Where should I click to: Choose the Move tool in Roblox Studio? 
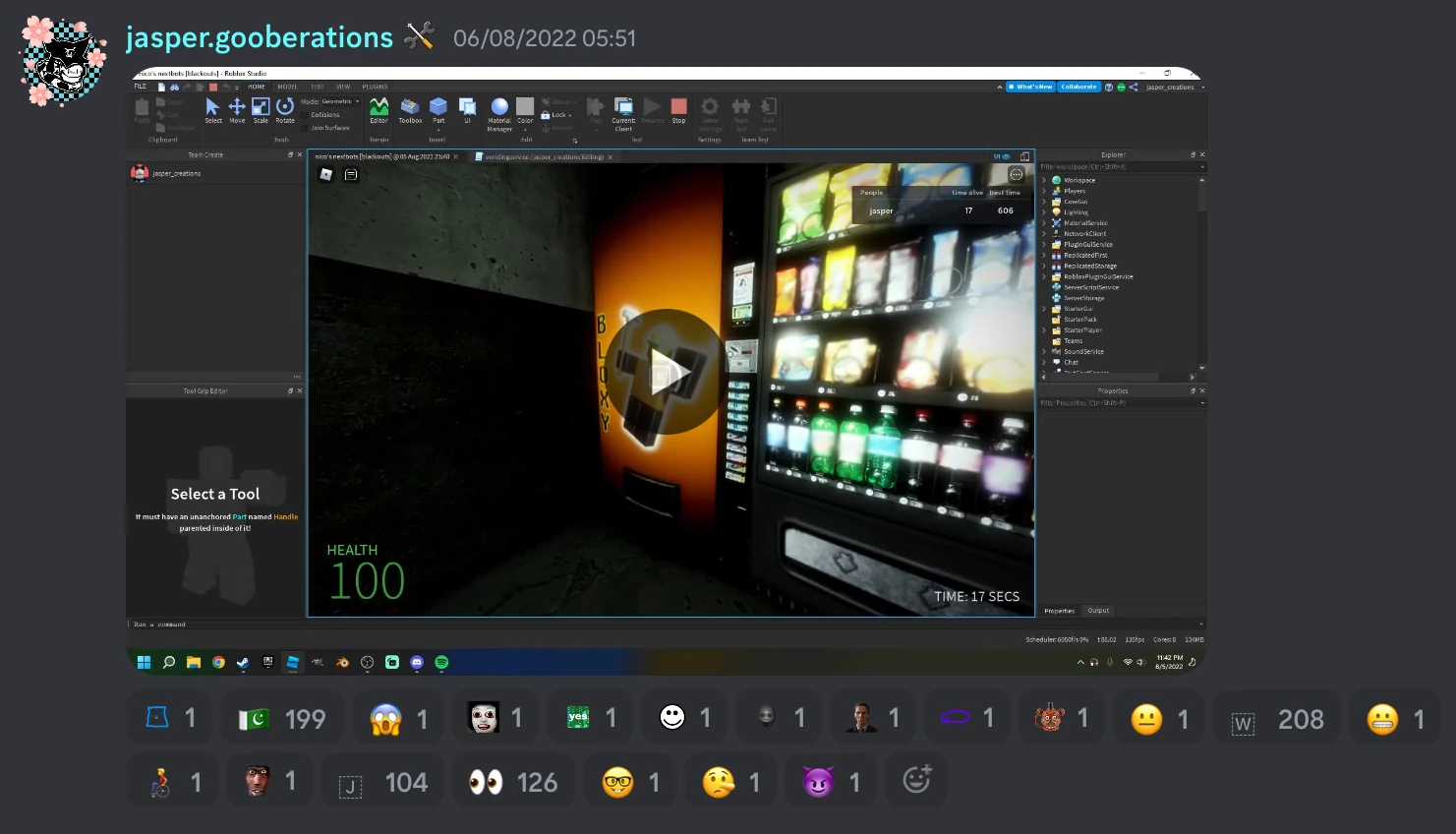237,110
